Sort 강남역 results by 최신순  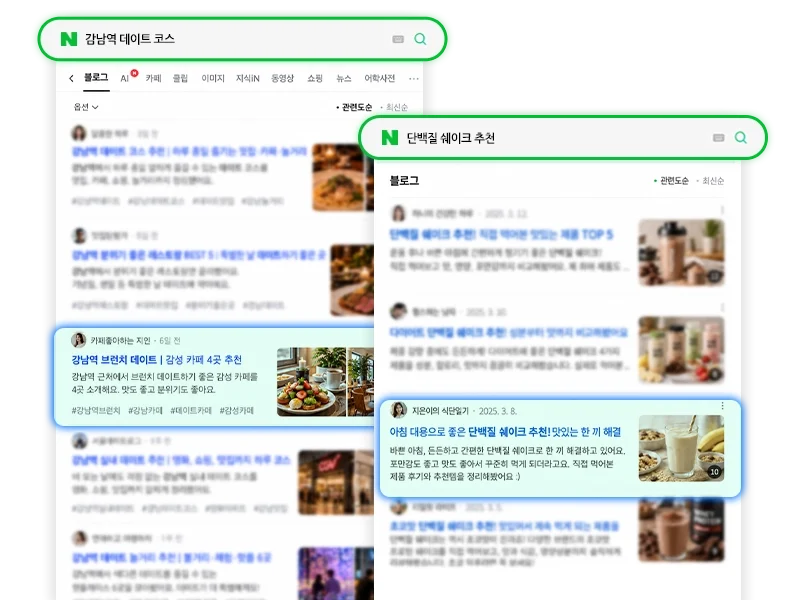tap(396, 107)
